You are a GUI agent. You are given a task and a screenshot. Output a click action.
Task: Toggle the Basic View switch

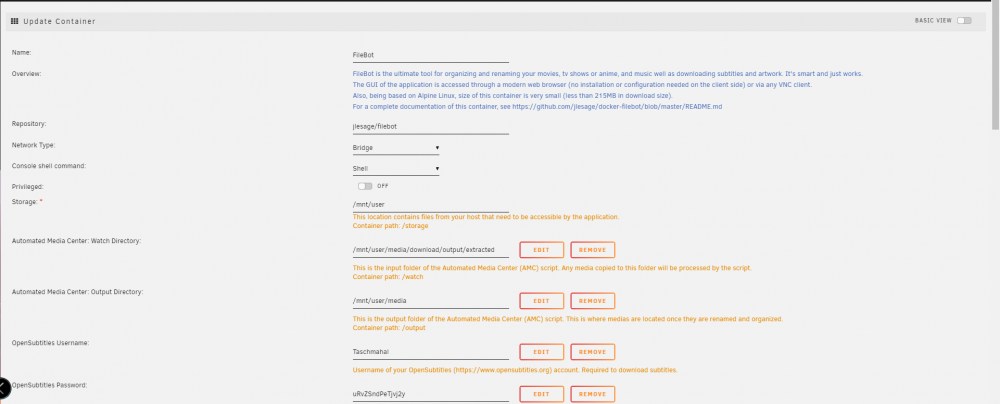pos(964,20)
